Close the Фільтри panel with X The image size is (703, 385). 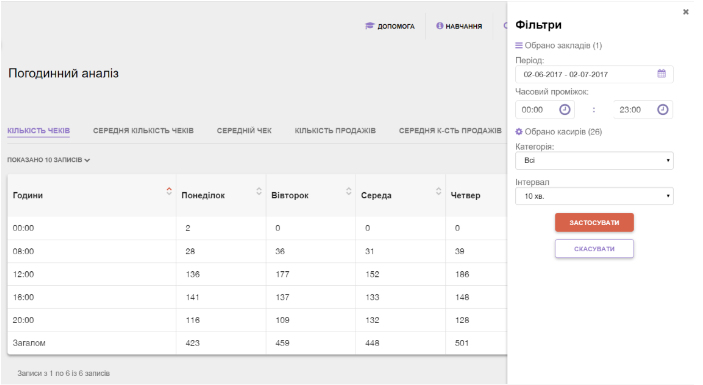(x=686, y=12)
